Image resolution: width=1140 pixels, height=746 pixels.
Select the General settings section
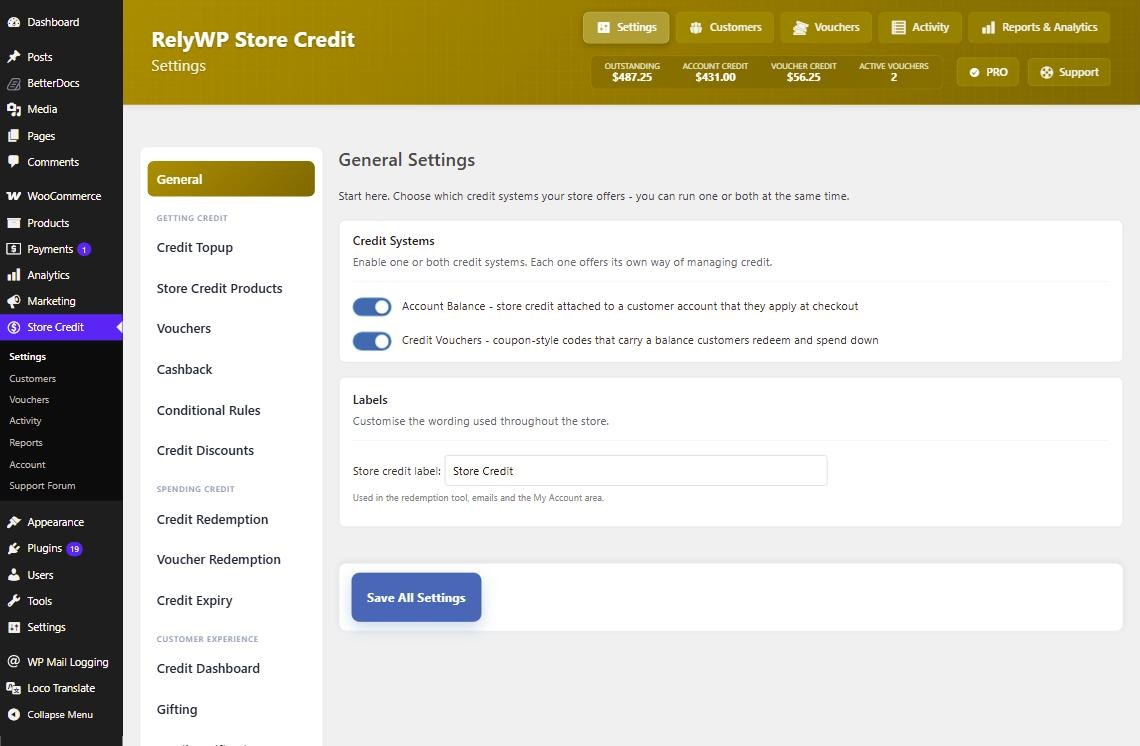231,179
